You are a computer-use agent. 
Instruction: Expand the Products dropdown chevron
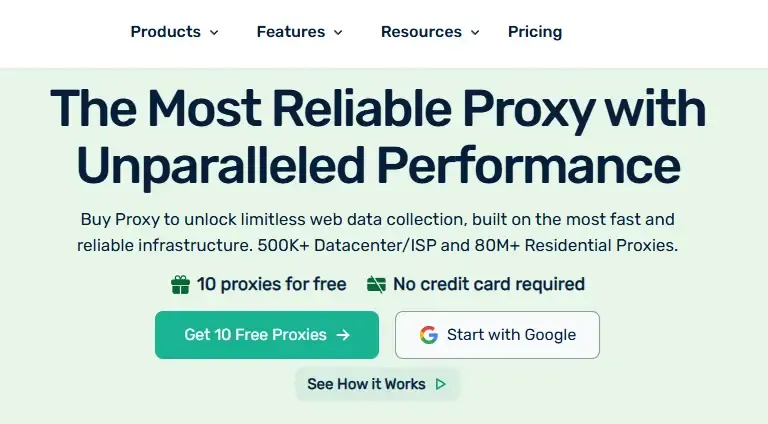tap(214, 33)
